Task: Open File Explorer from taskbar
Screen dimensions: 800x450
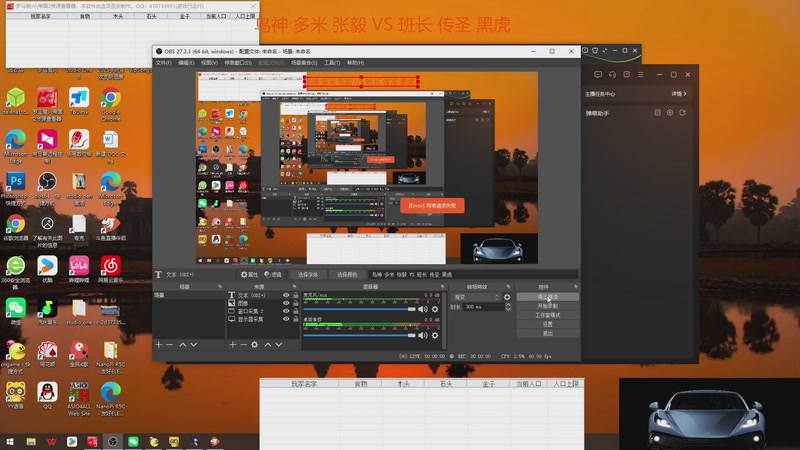Action: point(31,441)
